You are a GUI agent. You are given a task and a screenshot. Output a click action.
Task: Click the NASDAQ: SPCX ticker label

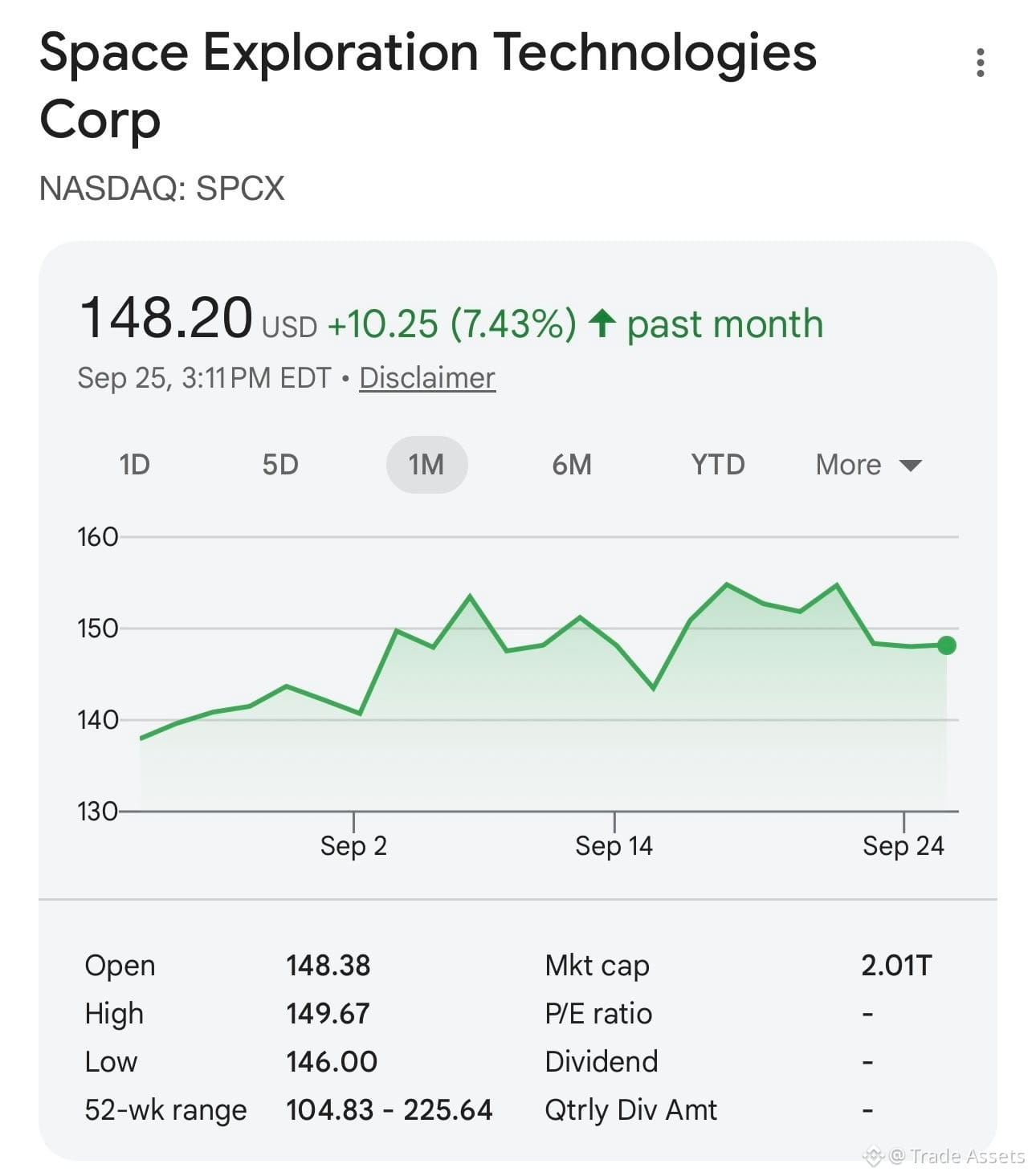[162, 189]
